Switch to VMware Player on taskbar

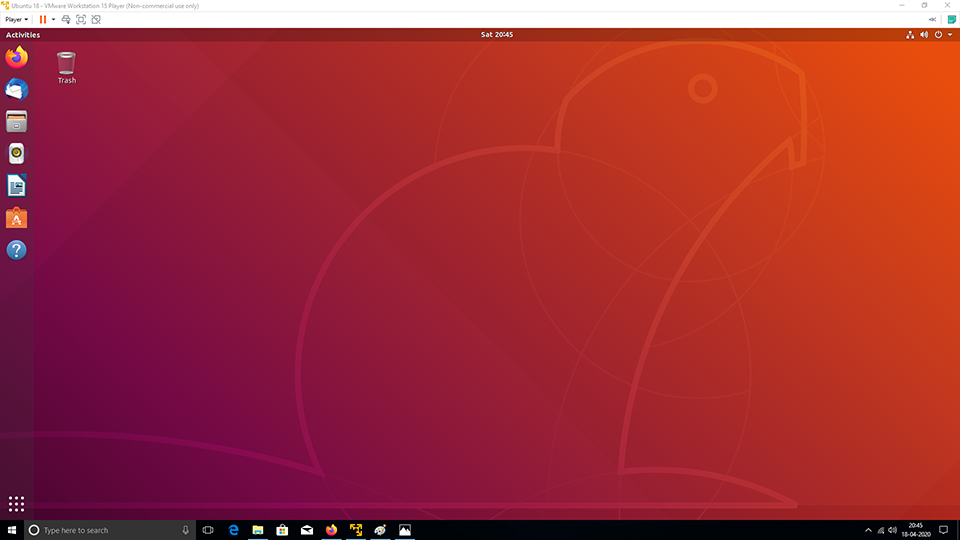[356, 530]
